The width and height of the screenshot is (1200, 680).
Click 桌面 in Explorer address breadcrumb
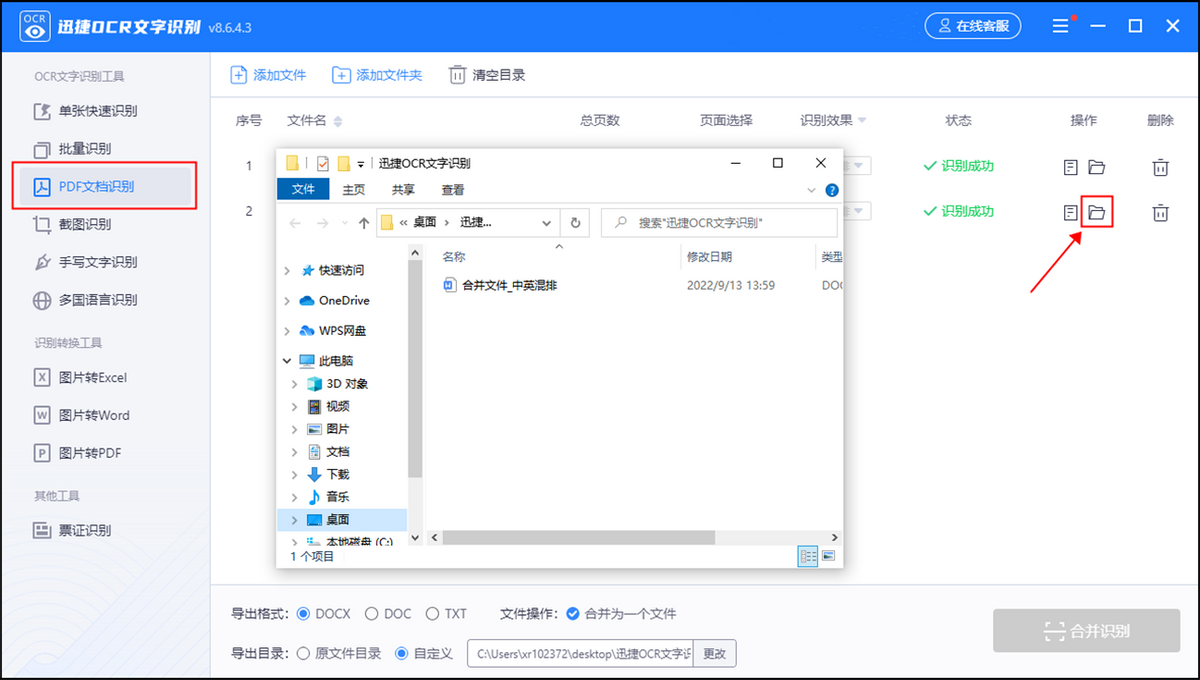click(425, 223)
